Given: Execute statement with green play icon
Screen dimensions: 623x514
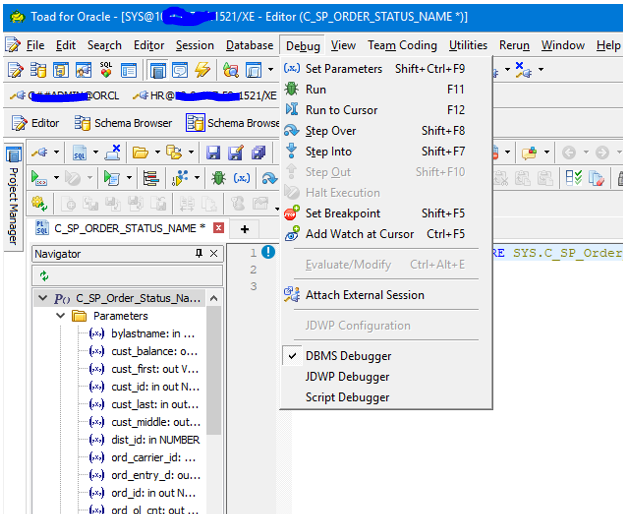Looking at the screenshot, I should coord(39,178).
